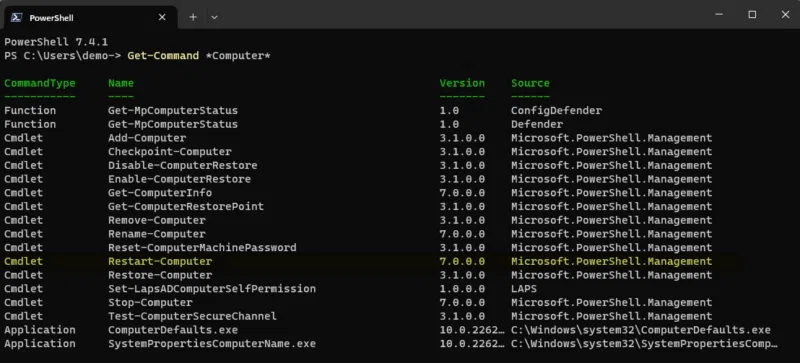800x363 pixels.
Task: Click 'Cmdlet' type of Rename-Computer row
Action: (23, 234)
